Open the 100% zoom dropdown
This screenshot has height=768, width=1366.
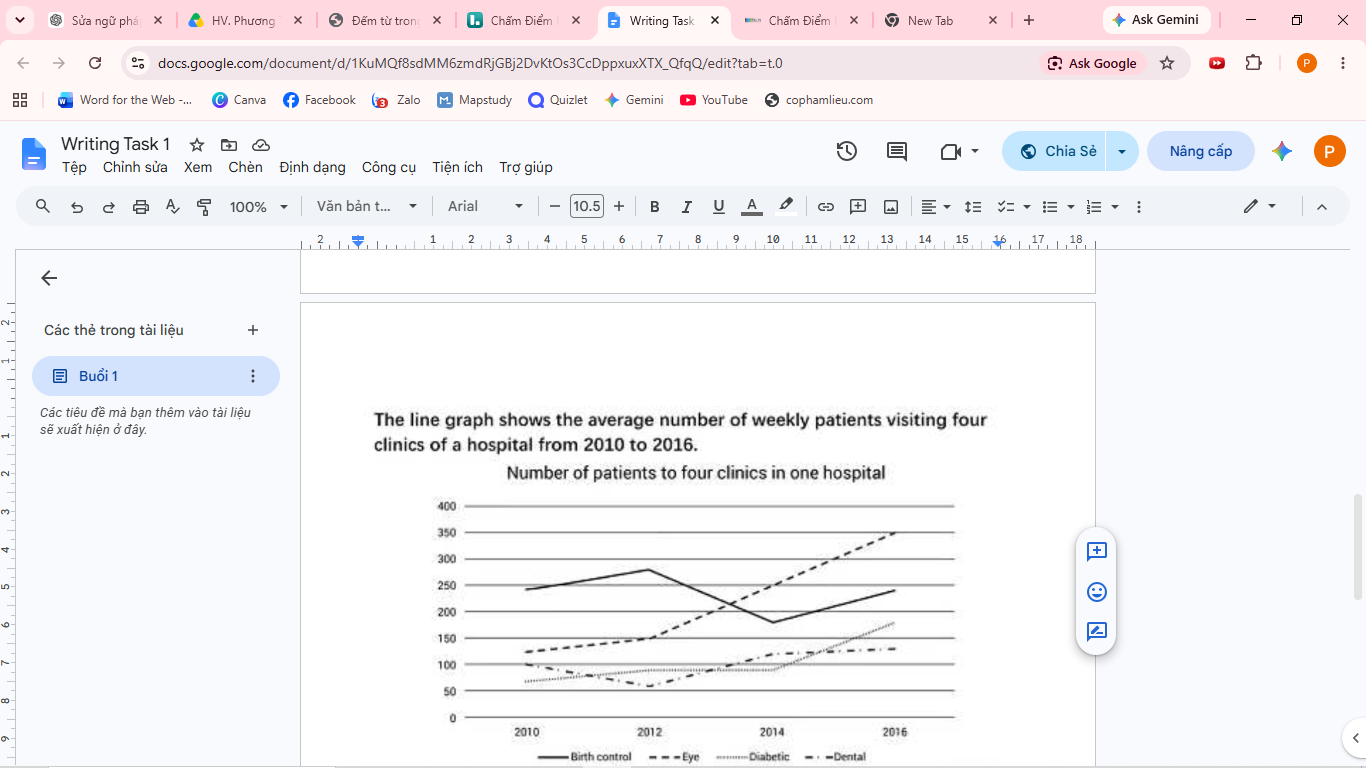258,207
